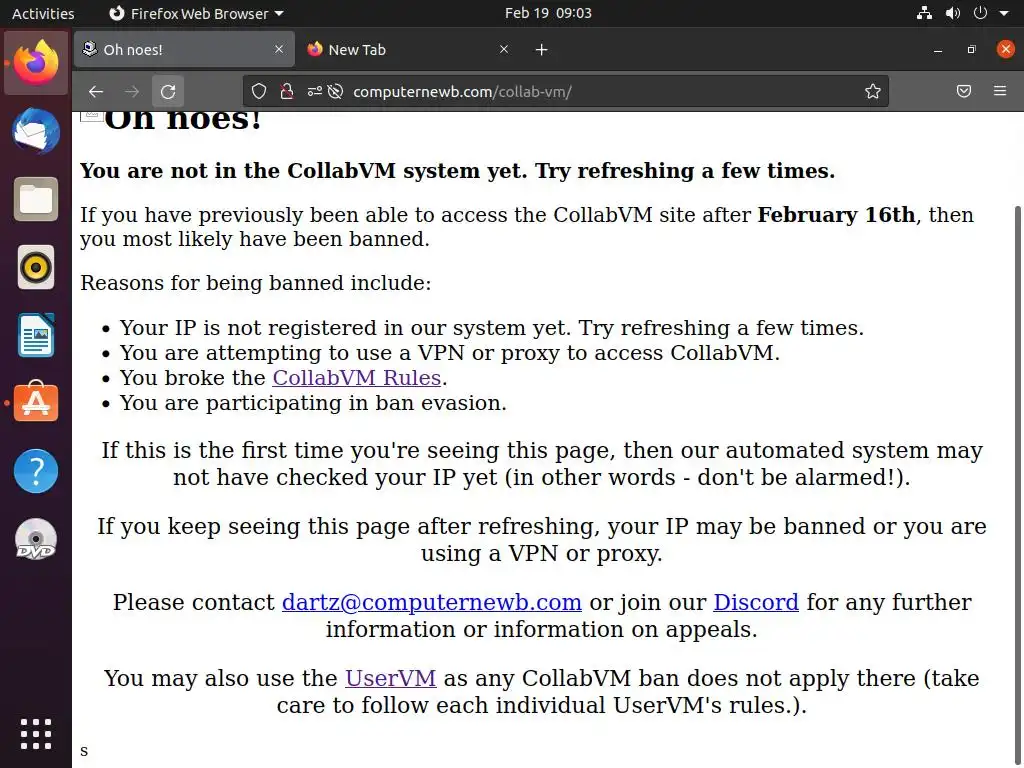Bookmark this page with the star icon

pyautogui.click(x=872, y=91)
